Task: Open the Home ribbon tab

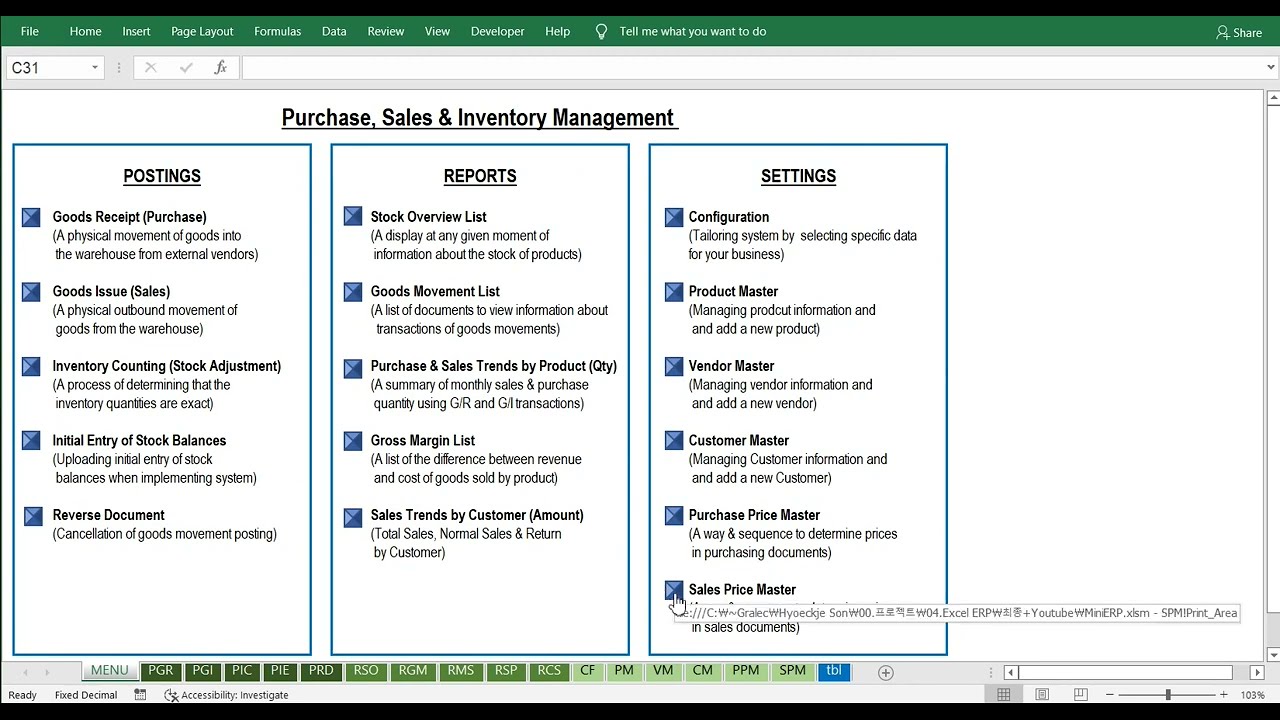Action: coord(86,31)
